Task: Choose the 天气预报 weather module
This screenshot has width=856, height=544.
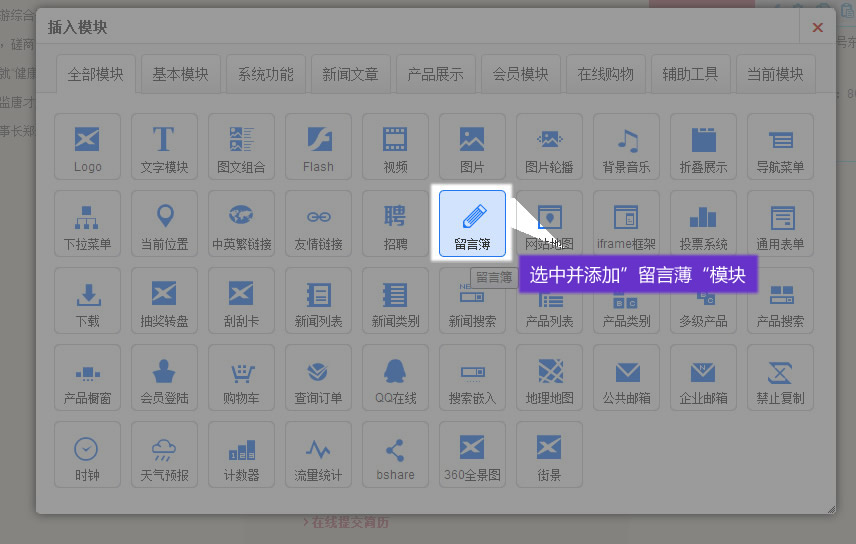Action: pyautogui.click(x=165, y=454)
